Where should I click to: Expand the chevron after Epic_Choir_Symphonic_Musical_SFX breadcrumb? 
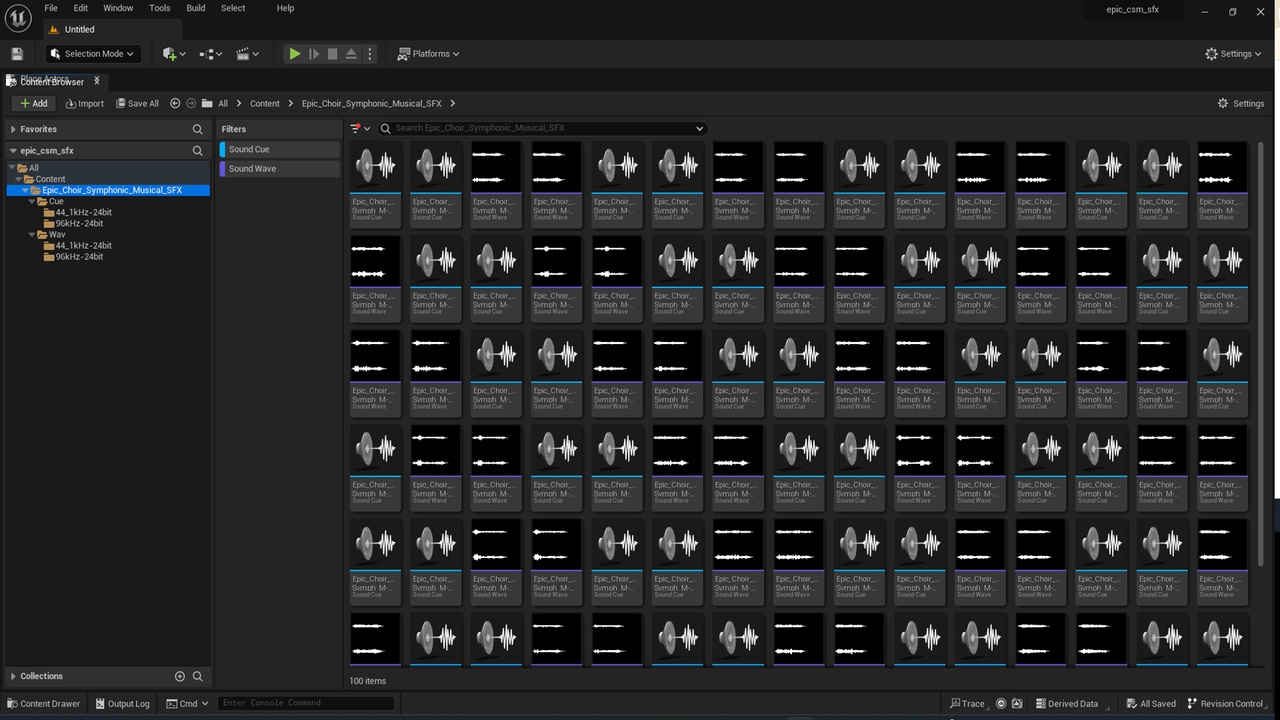click(x=453, y=103)
